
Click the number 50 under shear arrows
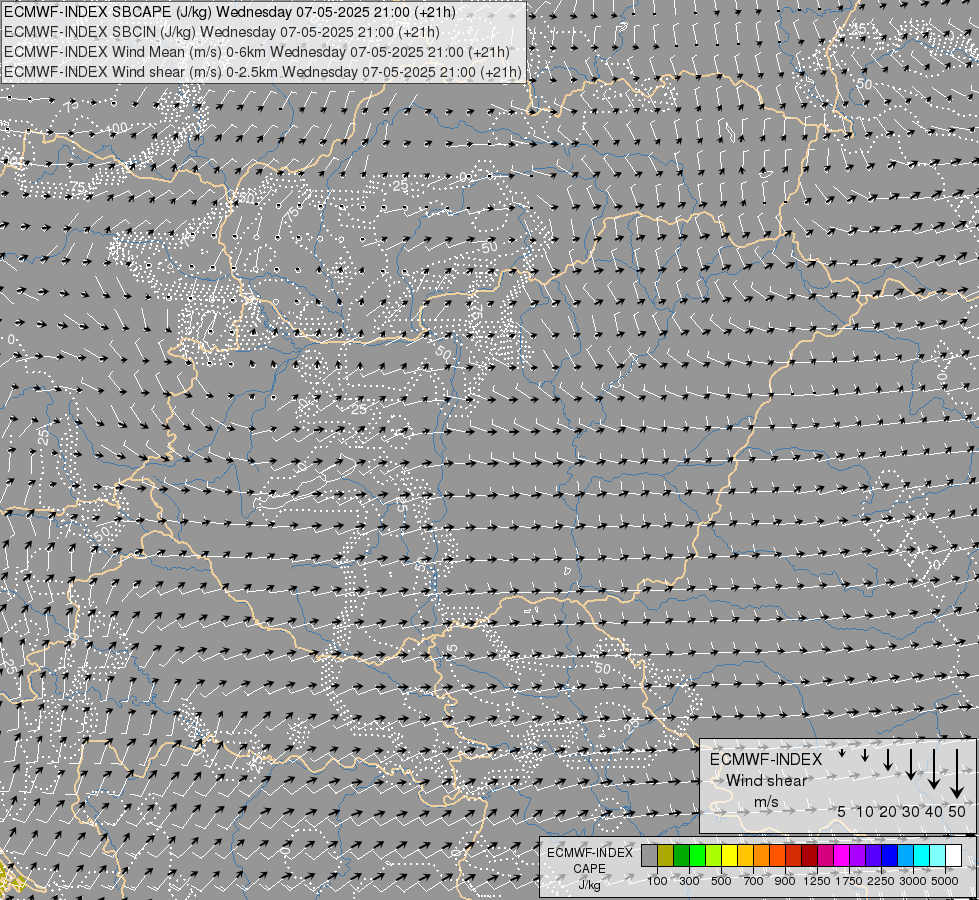pyautogui.click(x=957, y=811)
